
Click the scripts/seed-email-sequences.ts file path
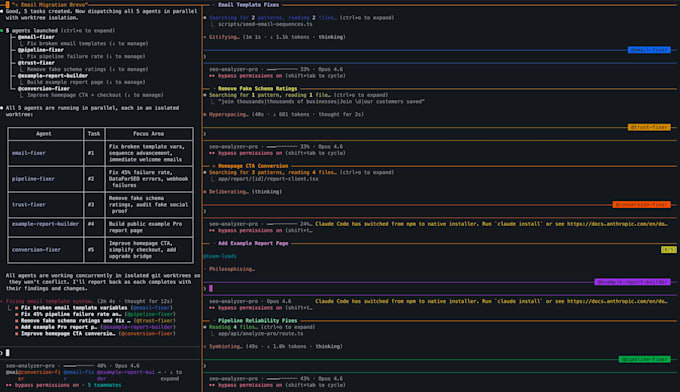point(265,24)
